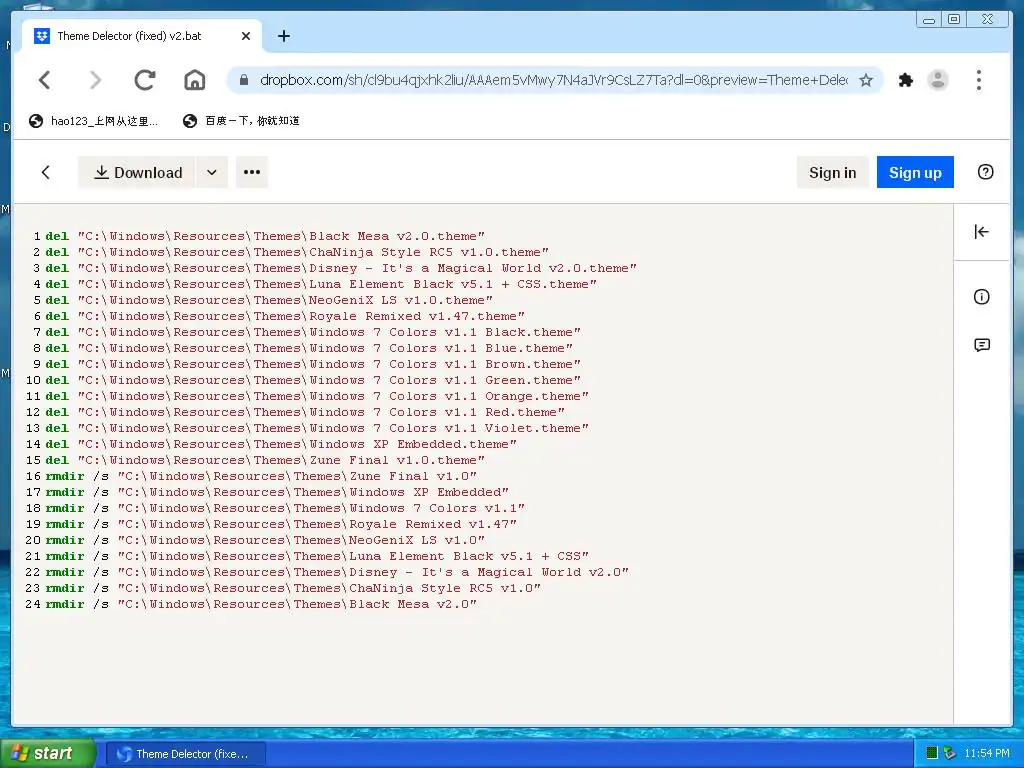Click line 21 rmdir Luna Element Black v5.1 + CSS
Screen dimensions: 1024x768
click(x=316, y=556)
